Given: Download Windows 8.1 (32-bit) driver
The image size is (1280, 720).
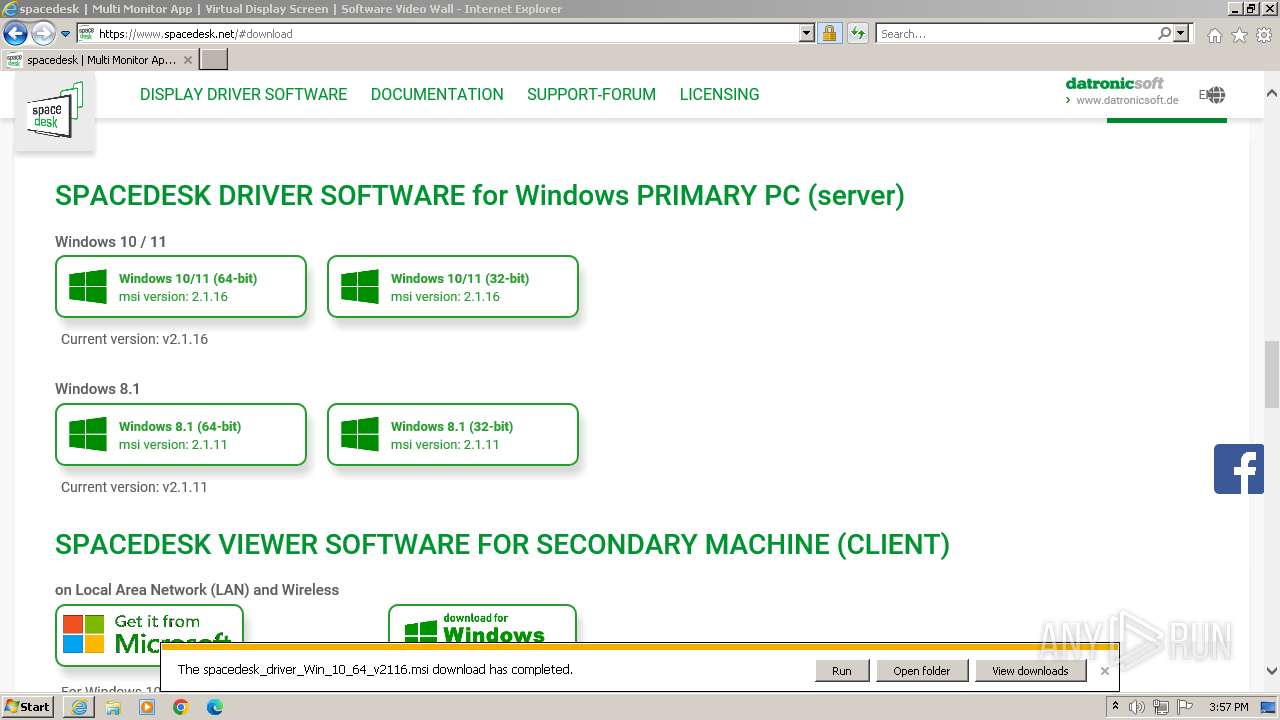Looking at the screenshot, I should (453, 435).
